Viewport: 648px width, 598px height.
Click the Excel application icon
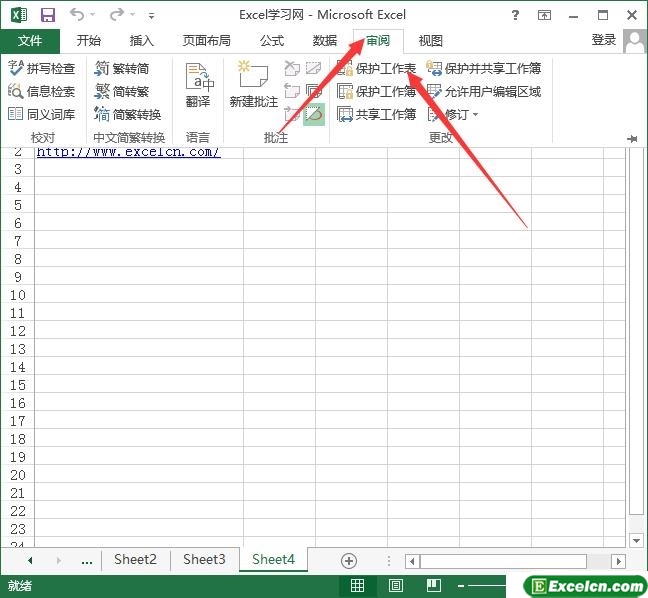[19, 16]
